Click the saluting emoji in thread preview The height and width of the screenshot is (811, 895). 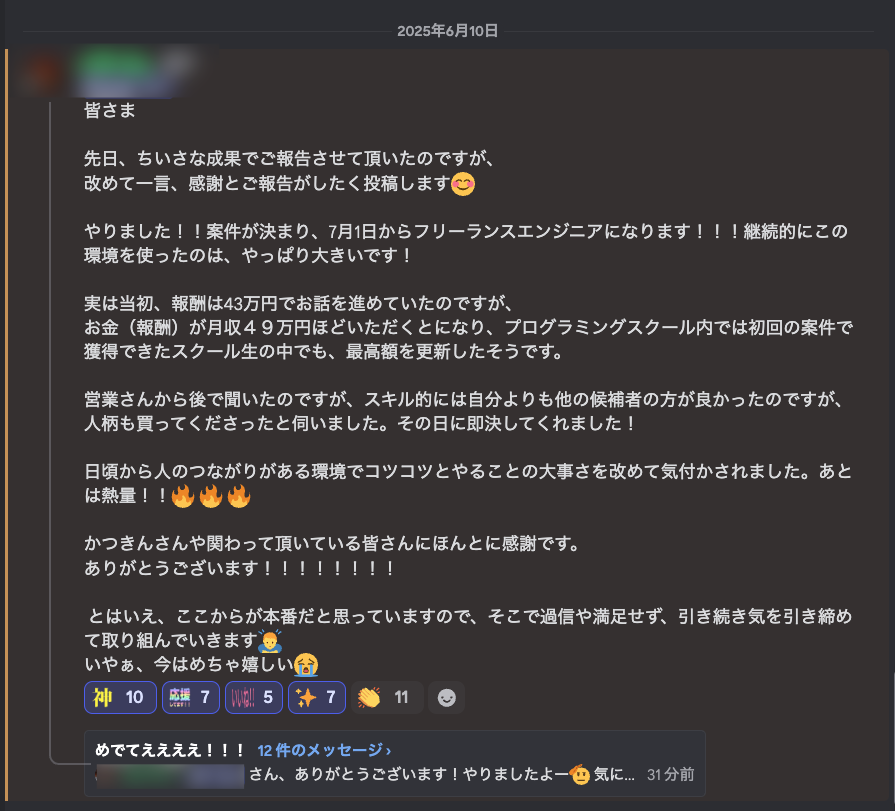[x=579, y=774]
